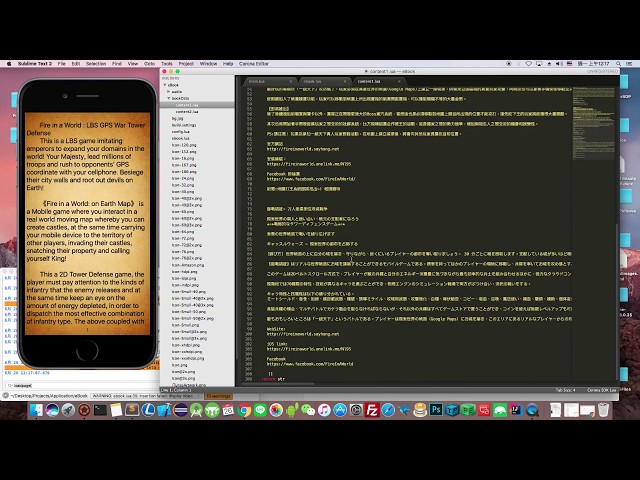This screenshot has height=480, width=640.
Task: Open the Corona Editor menu
Action: tap(253, 64)
